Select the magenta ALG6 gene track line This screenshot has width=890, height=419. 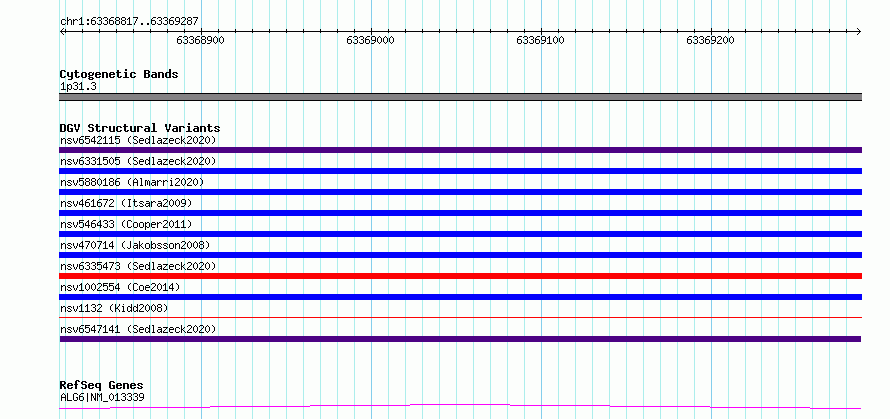(x=460, y=407)
